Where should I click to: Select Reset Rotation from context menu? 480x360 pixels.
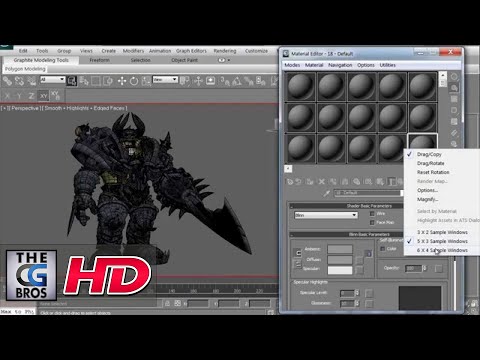442,172
